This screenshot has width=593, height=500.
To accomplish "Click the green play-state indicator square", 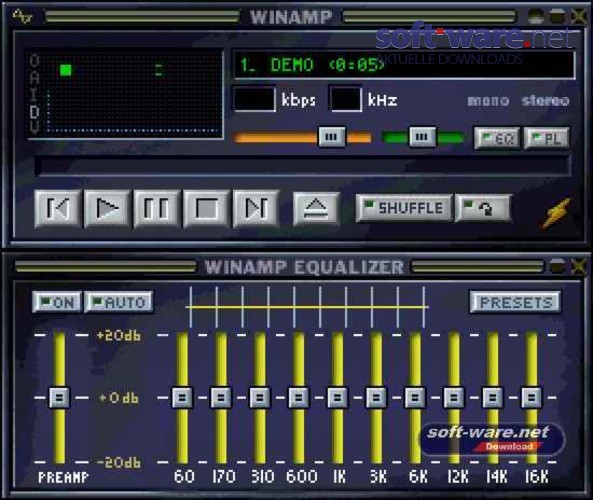I will (66, 70).
